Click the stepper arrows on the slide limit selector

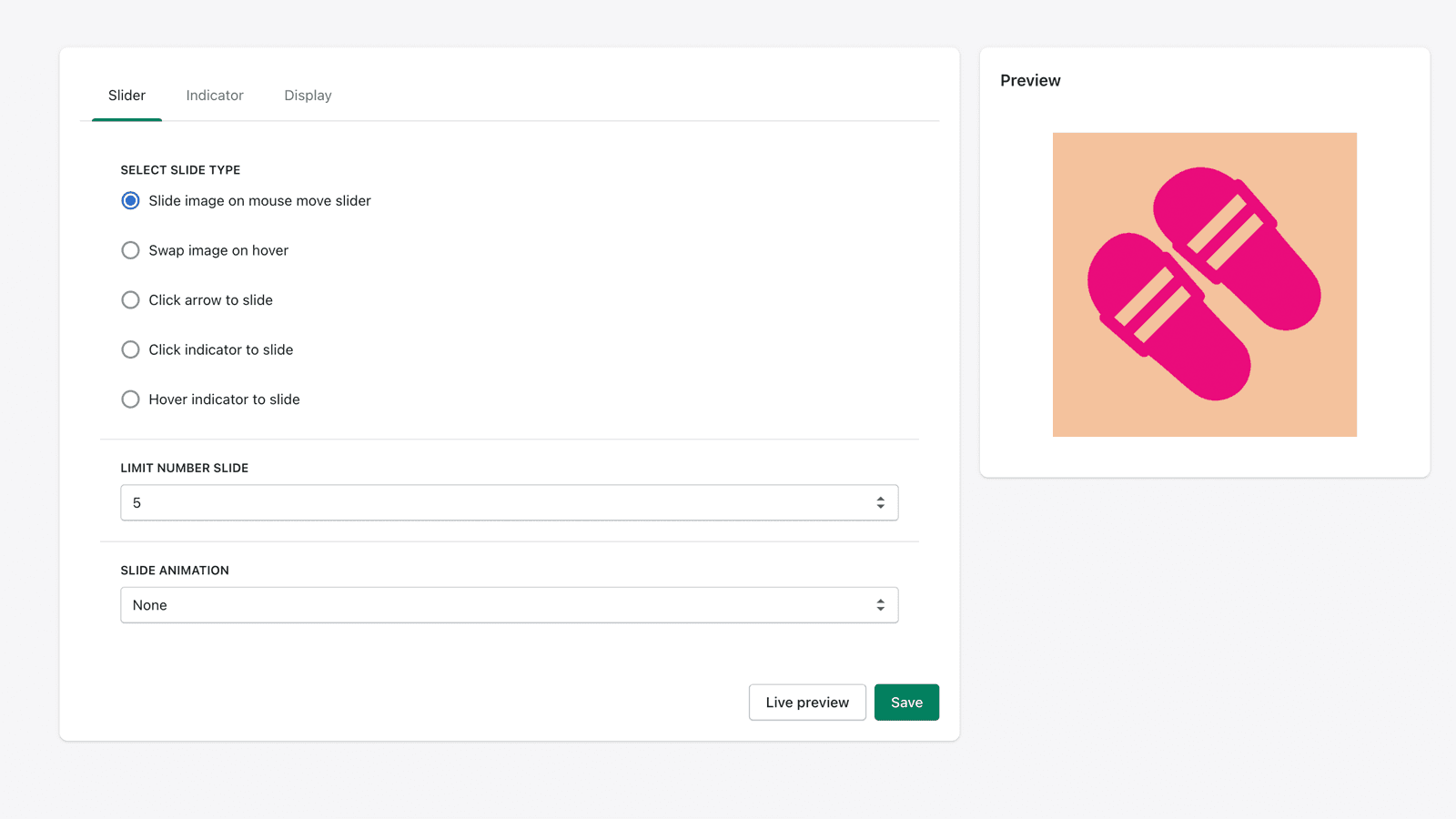(880, 502)
